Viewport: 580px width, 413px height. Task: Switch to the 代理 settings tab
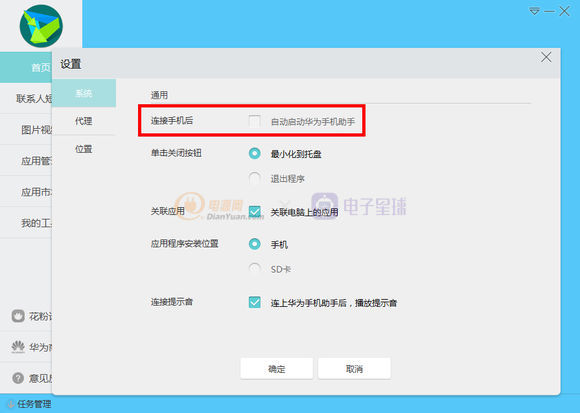(84, 121)
